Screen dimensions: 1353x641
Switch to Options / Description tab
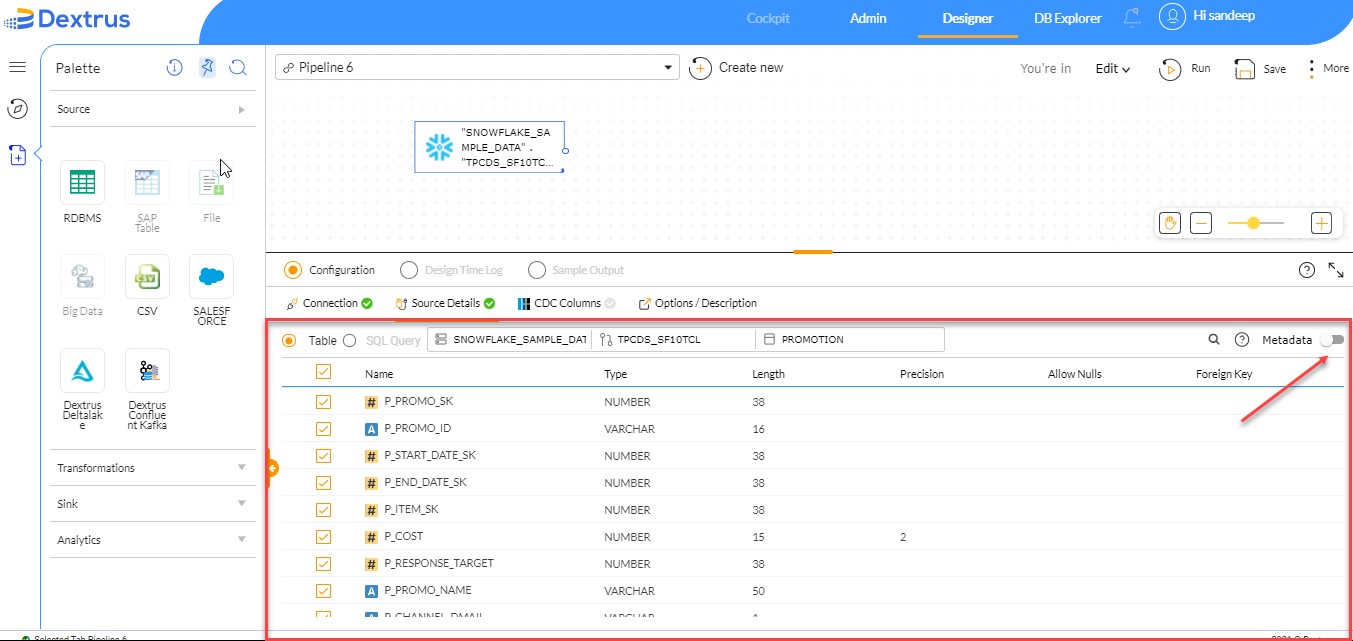pyautogui.click(x=698, y=303)
